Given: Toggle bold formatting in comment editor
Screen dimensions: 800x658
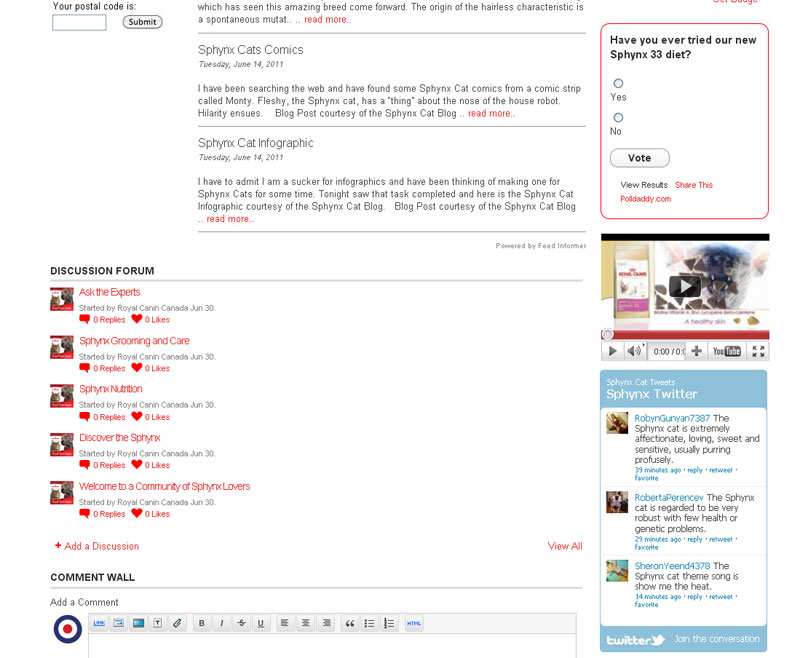Looking at the screenshot, I should 201,623.
